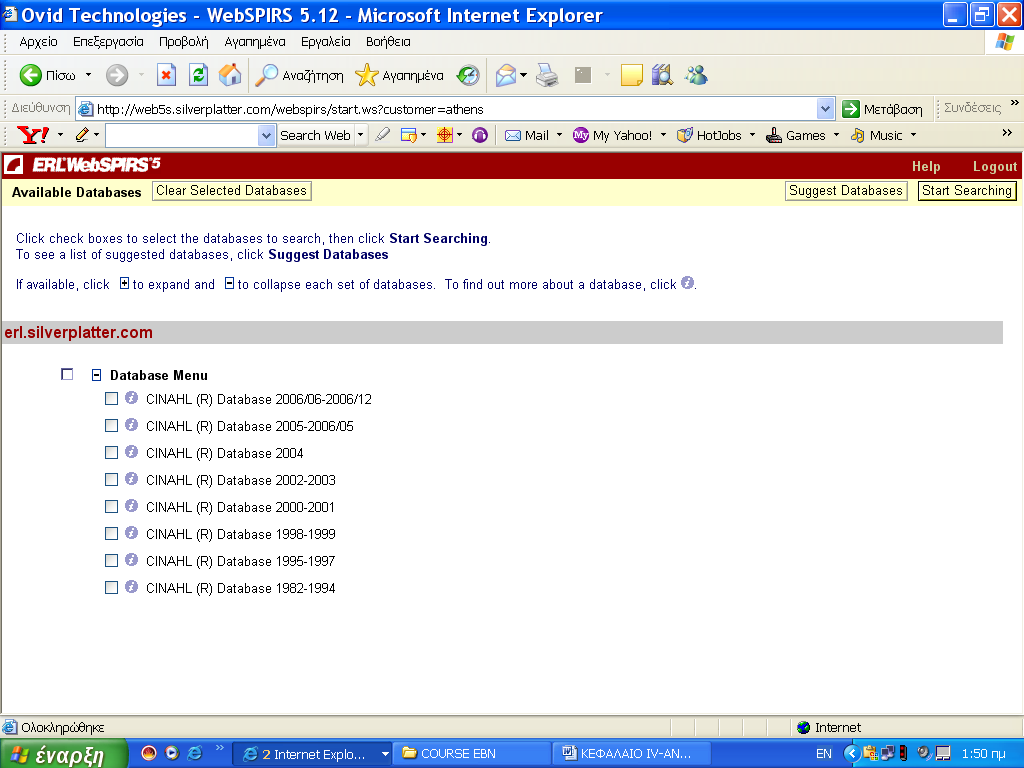Click the purple headphones Yahoo icon

pyautogui.click(x=480, y=135)
